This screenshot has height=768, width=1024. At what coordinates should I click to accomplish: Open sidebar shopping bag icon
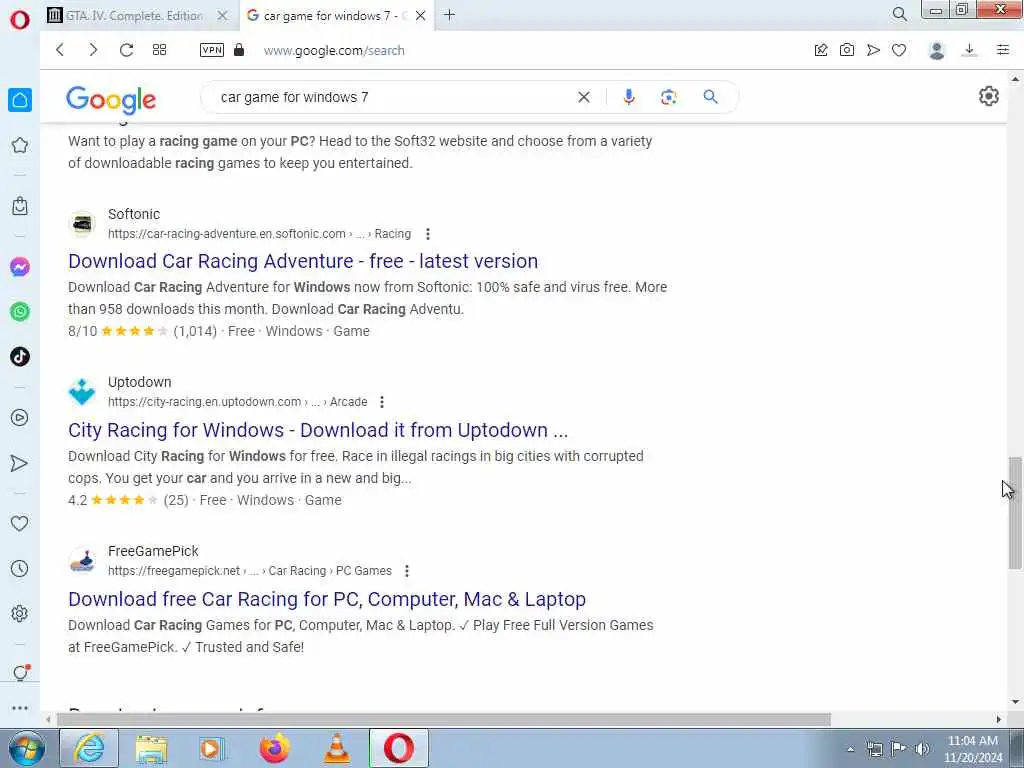[x=20, y=206]
